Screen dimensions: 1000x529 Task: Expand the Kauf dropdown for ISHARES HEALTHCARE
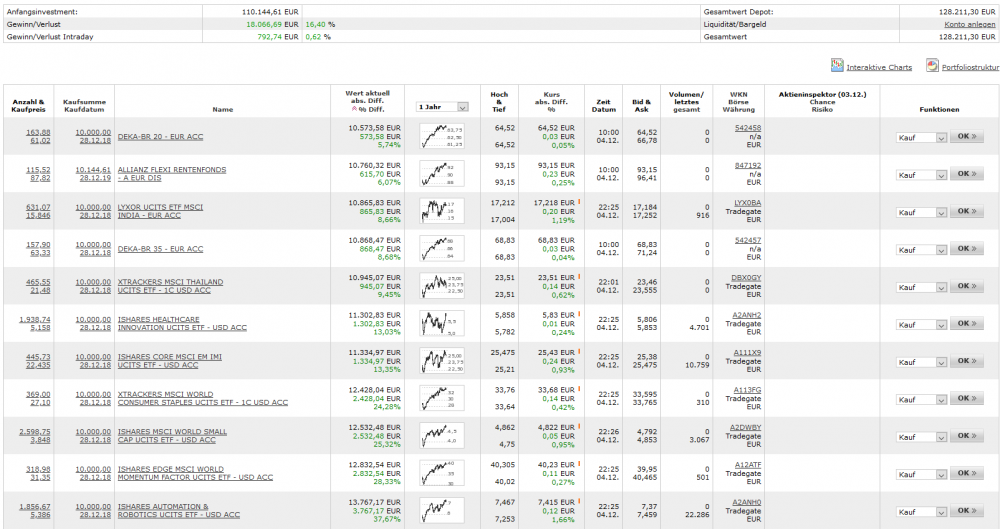pos(922,324)
